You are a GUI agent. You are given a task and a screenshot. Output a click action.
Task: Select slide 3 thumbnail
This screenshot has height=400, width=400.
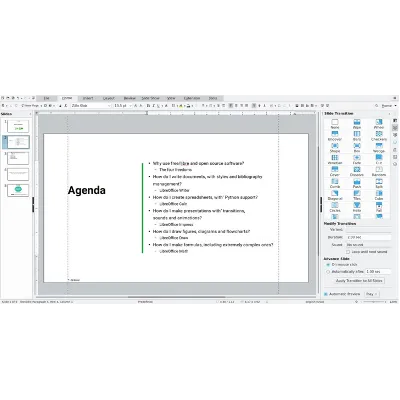[x=18, y=158]
